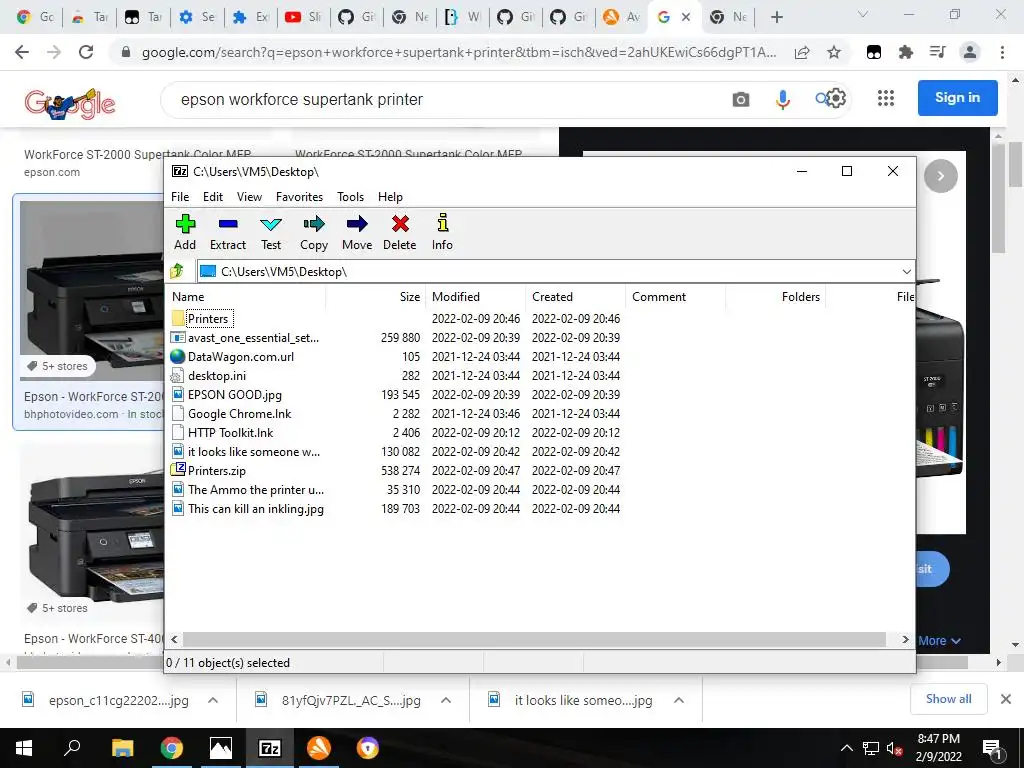Viewport: 1024px width, 768px height.
Task: Click Chrome's back navigation arrow
Action: [x=22, y=52]
